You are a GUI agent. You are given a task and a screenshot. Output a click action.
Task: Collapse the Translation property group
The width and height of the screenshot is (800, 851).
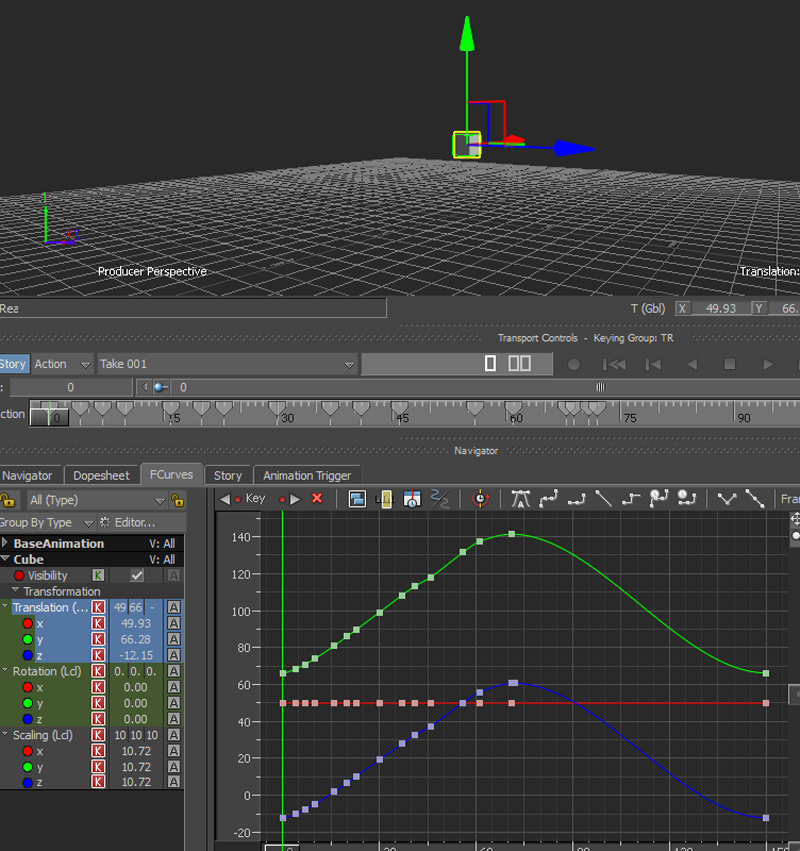point(5,606)
